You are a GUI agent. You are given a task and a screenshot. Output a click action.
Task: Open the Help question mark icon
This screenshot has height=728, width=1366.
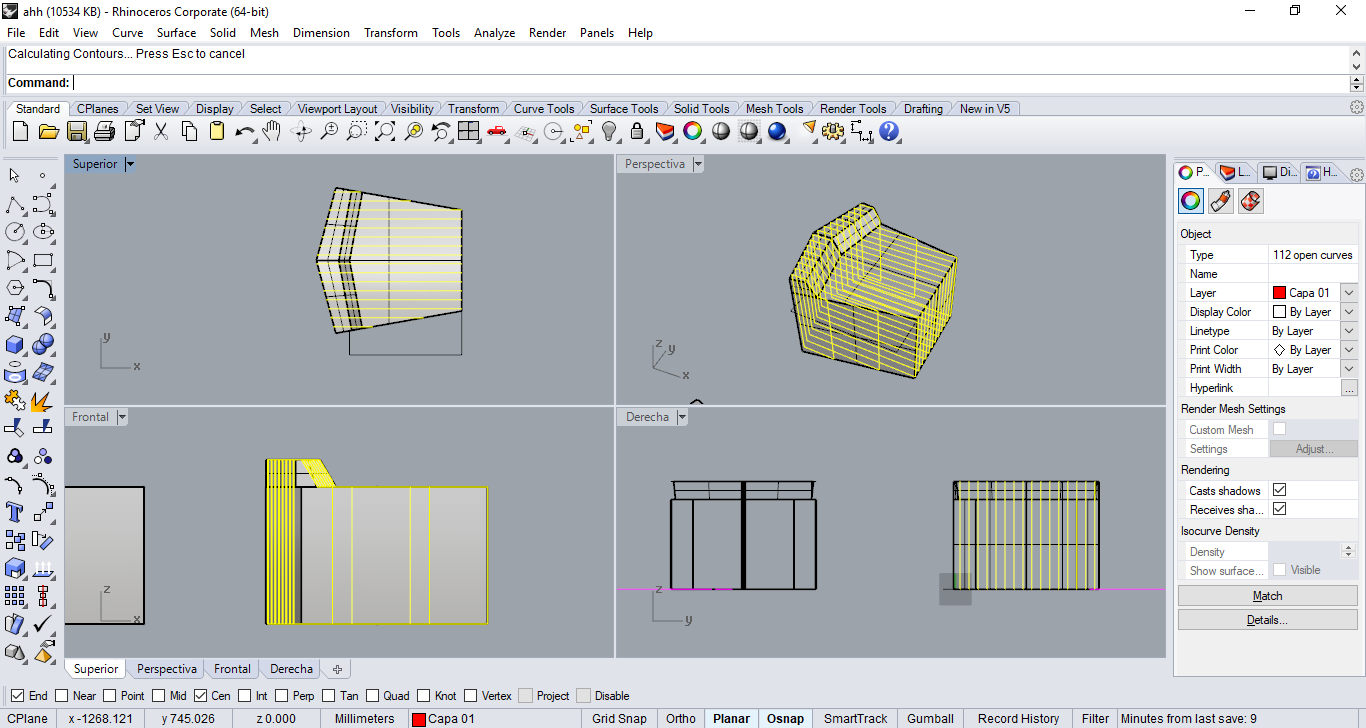pos(889,131)
